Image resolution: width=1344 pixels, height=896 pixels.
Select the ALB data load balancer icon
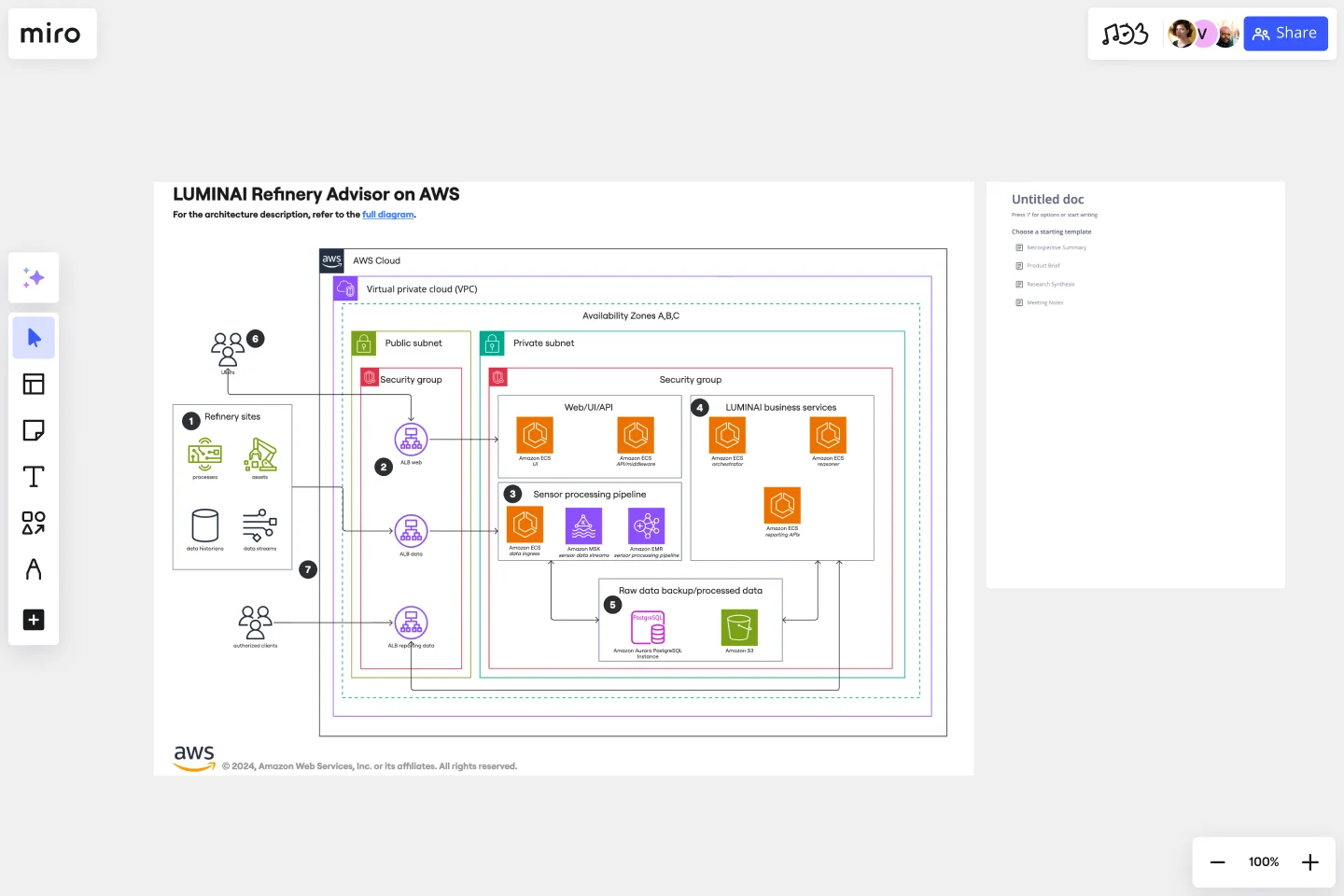tap(411, 531)
